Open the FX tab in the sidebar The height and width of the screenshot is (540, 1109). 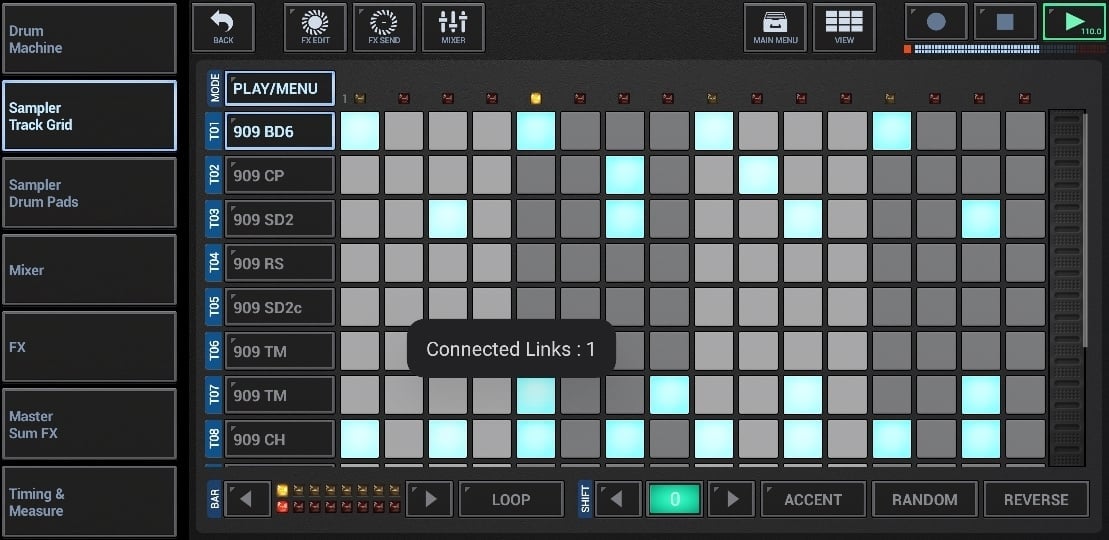pos(89,347)
